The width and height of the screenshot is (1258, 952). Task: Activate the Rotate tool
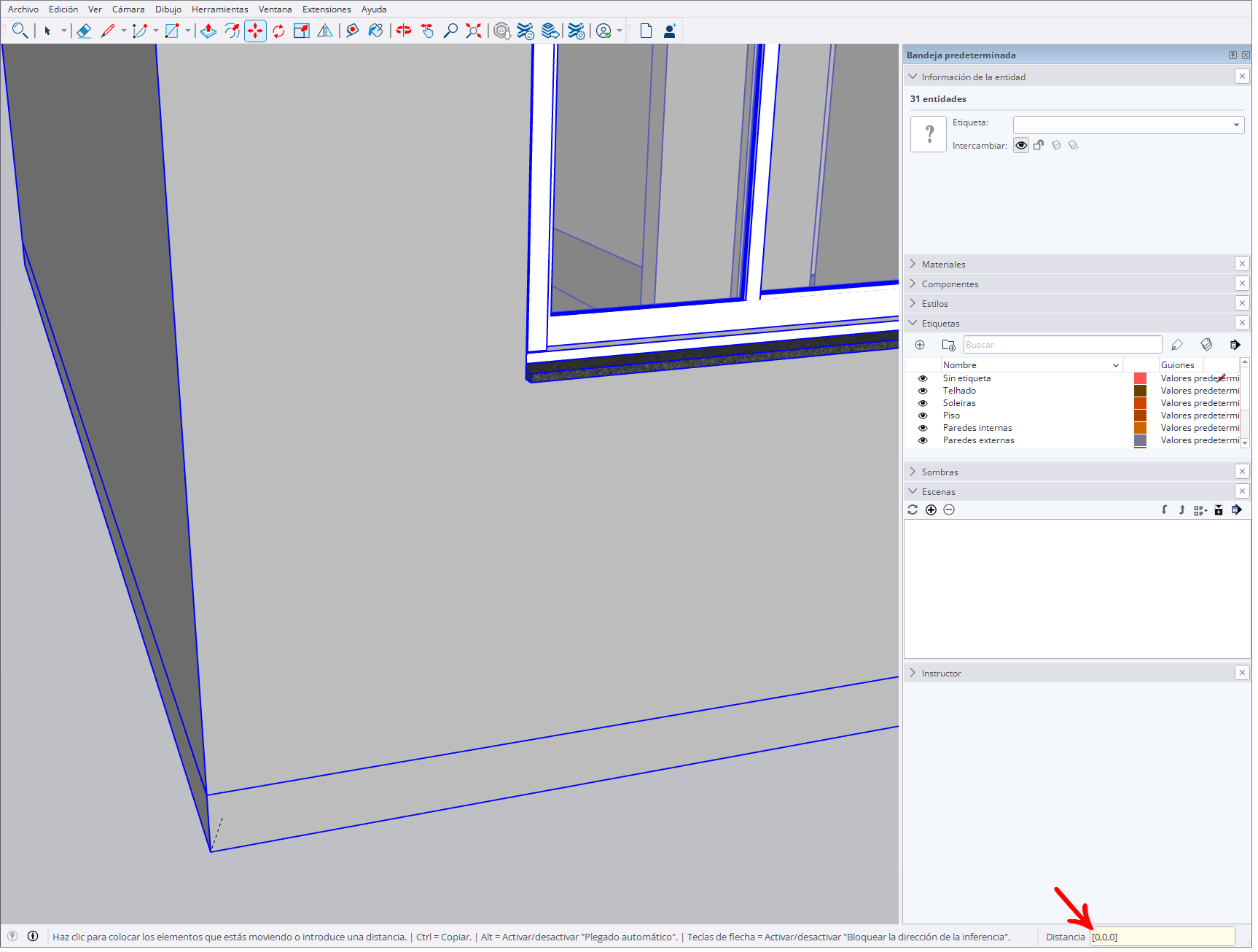tap(278, 31)
